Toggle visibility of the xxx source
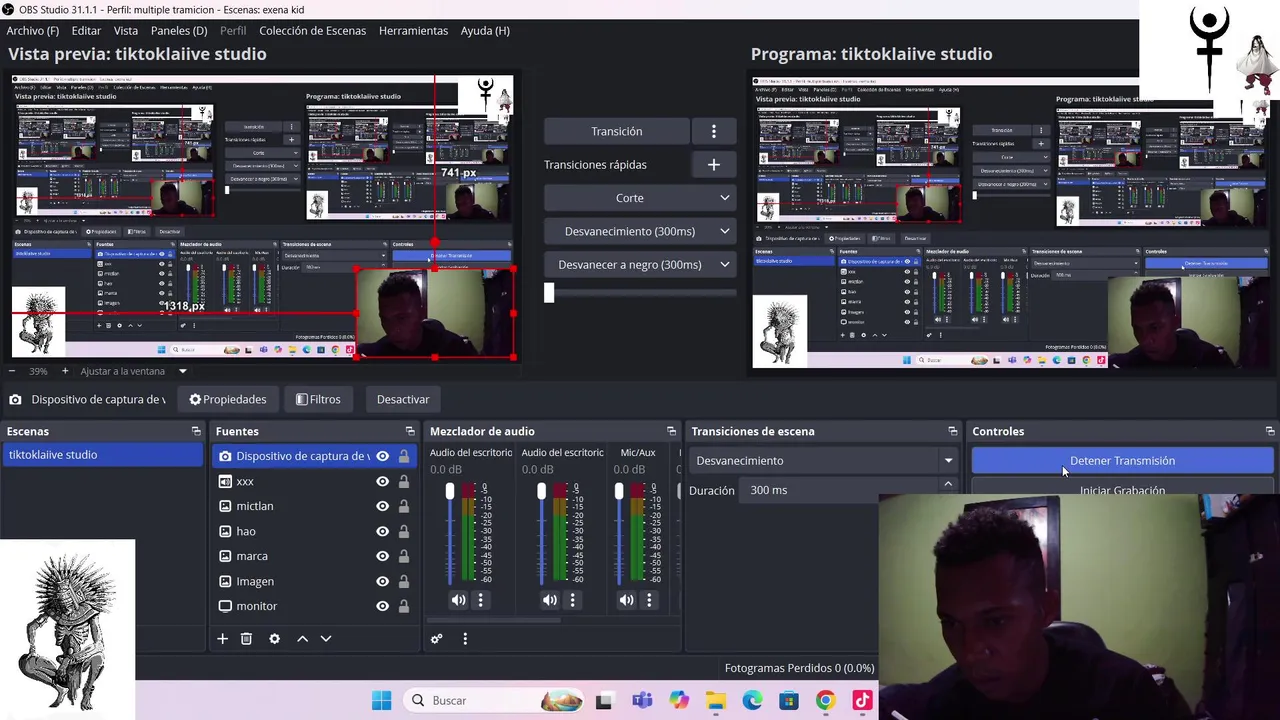Image resolution: width=1280 pixels, height=720 pixels. tap(382, 481)
